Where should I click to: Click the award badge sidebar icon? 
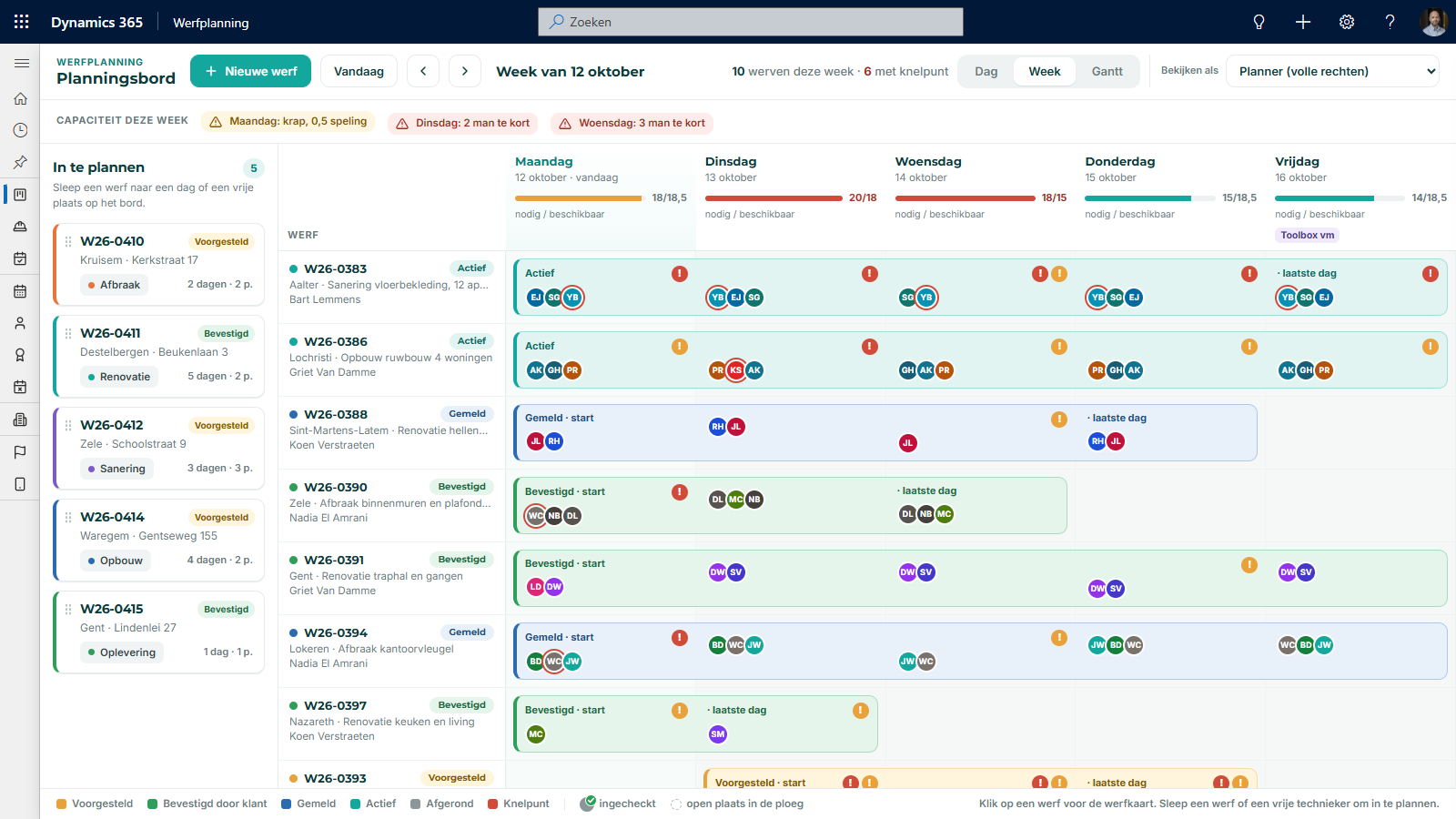click(x=20, y=355)
